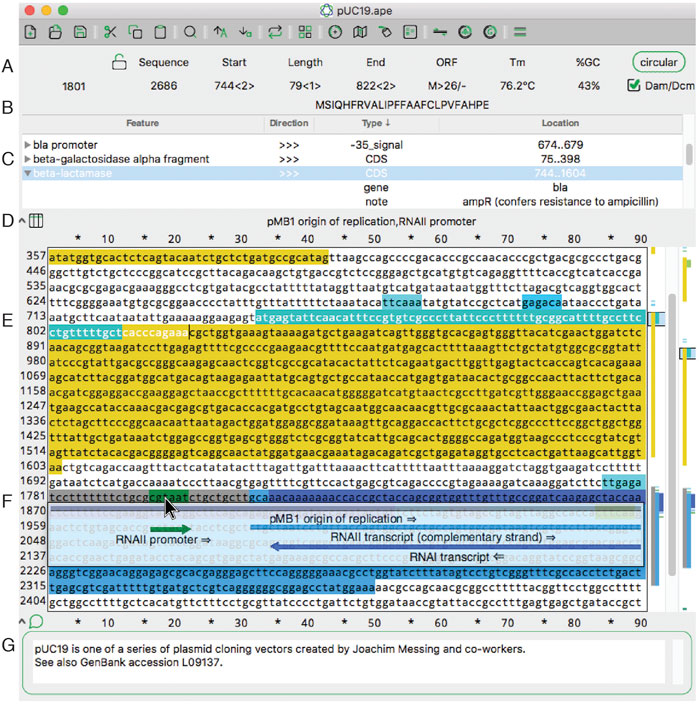The width and height of the screenshot is (699, 704).
Task: Collapse the sequence pane using its caret
Action: (22, 221)
